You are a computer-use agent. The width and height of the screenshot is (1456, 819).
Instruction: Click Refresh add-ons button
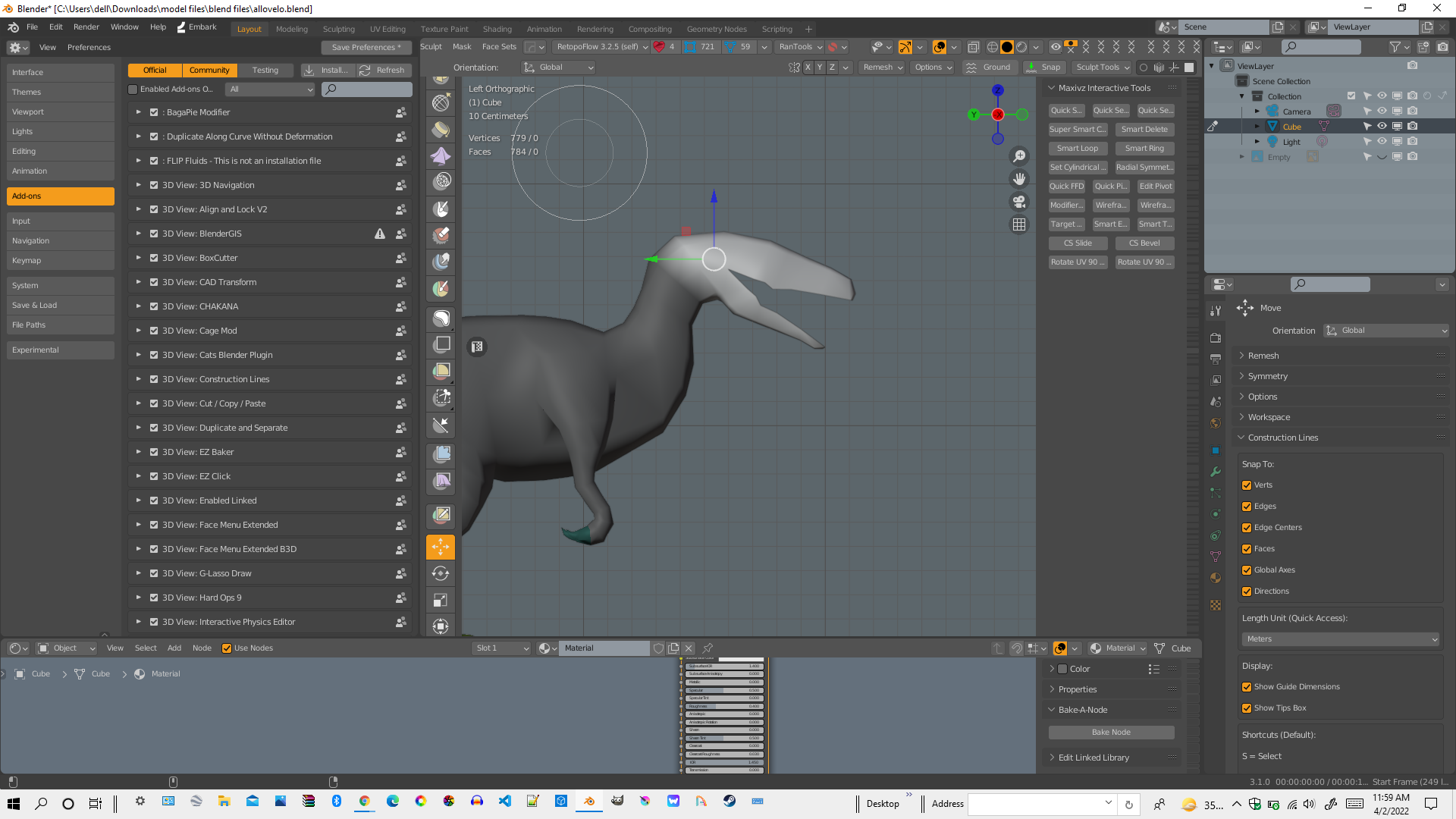point(384,70)
